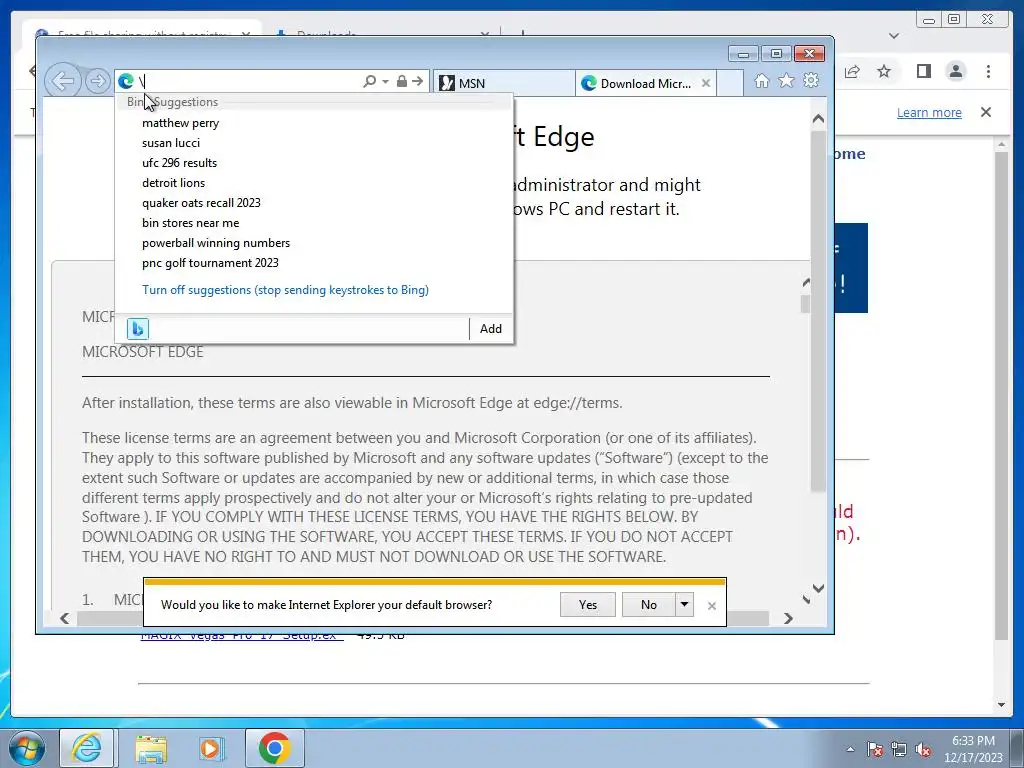Click the Edge favicon in address bar
The width and height of the screenshot is (1024, 768).
tap(126, 82)
